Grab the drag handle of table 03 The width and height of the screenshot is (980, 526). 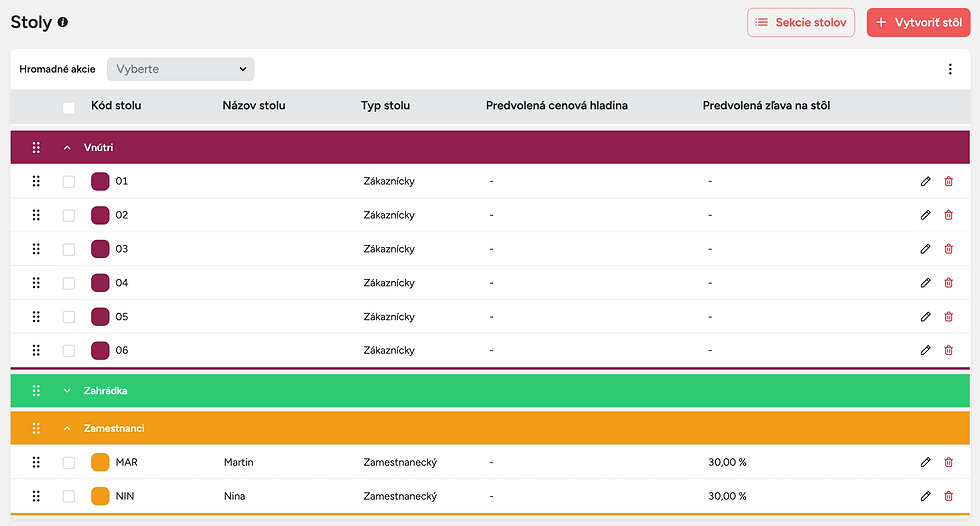(36, 249)
